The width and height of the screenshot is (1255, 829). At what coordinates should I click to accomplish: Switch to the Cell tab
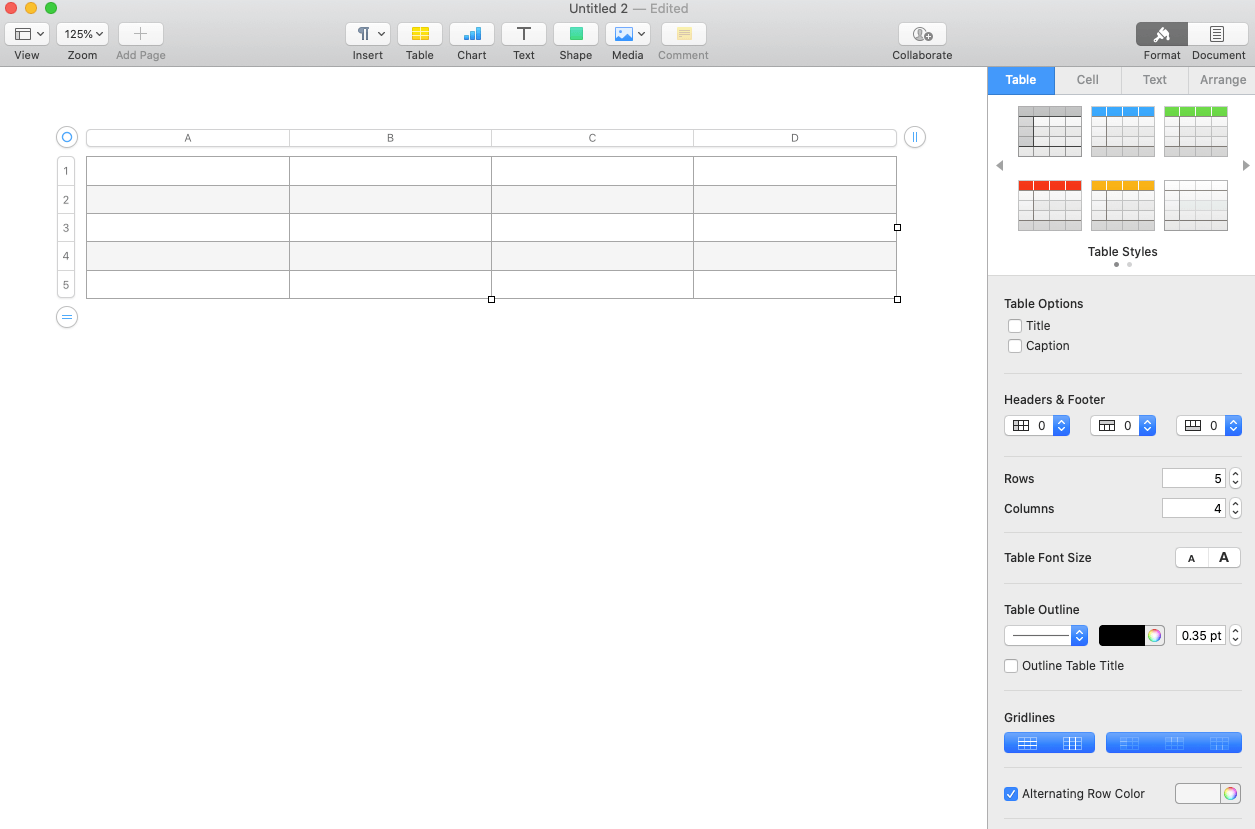tap(1087, 80)
